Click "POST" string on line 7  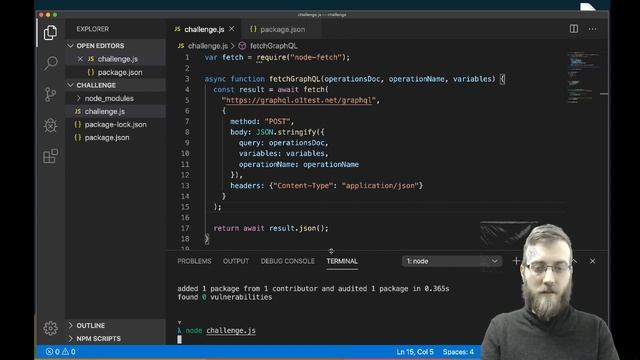277,121
